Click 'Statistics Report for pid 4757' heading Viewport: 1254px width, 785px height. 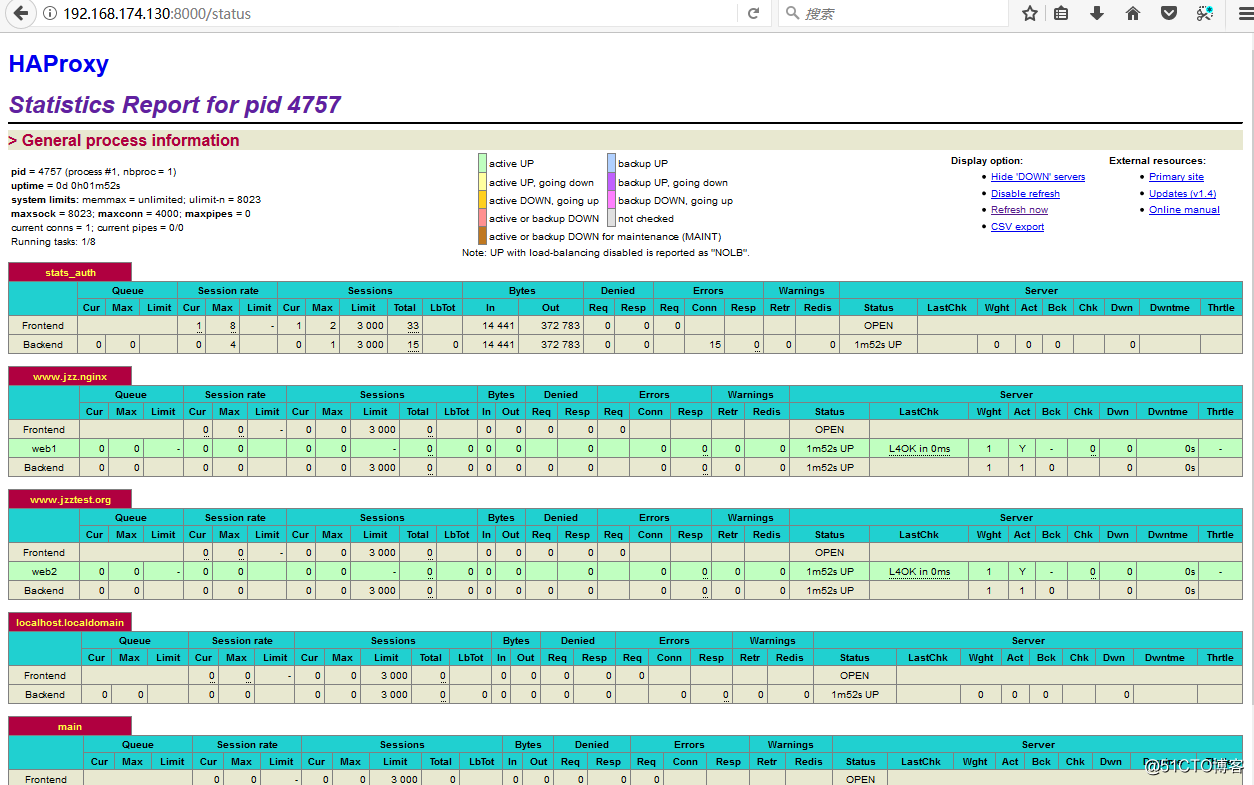(175, 105)
